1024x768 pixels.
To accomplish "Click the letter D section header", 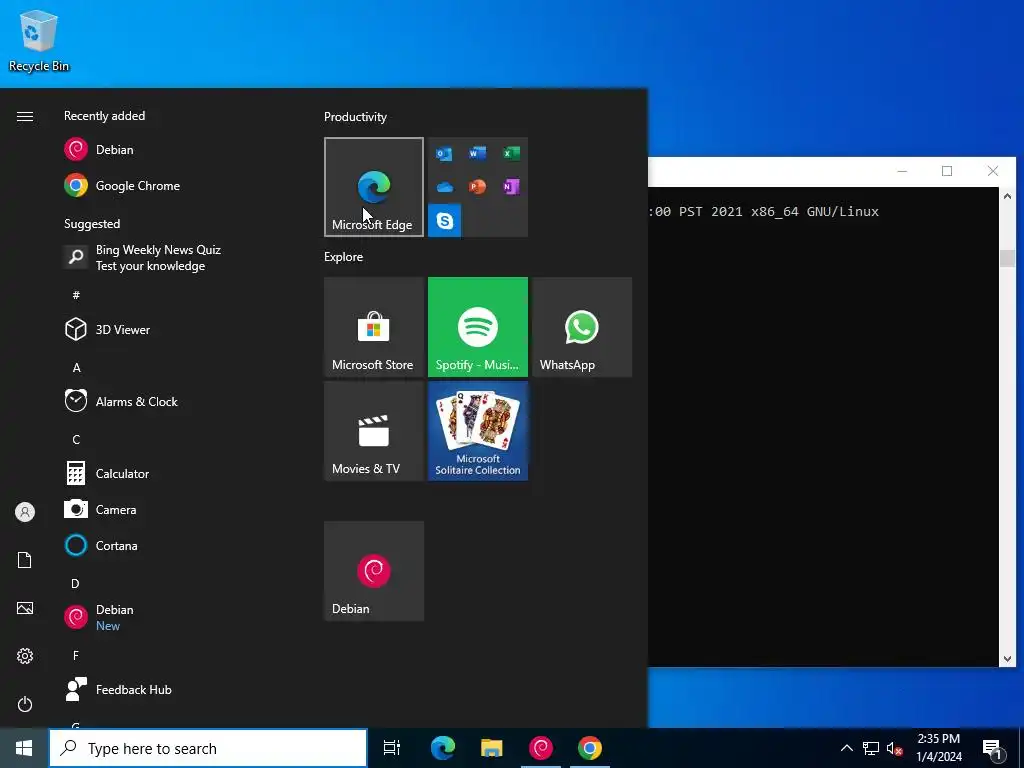I will [76, 583].
